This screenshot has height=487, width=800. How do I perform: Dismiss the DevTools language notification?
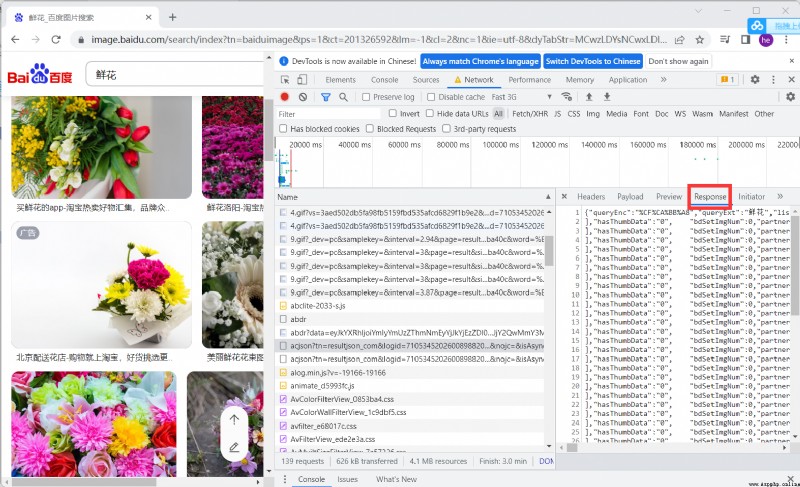point(791,61)
